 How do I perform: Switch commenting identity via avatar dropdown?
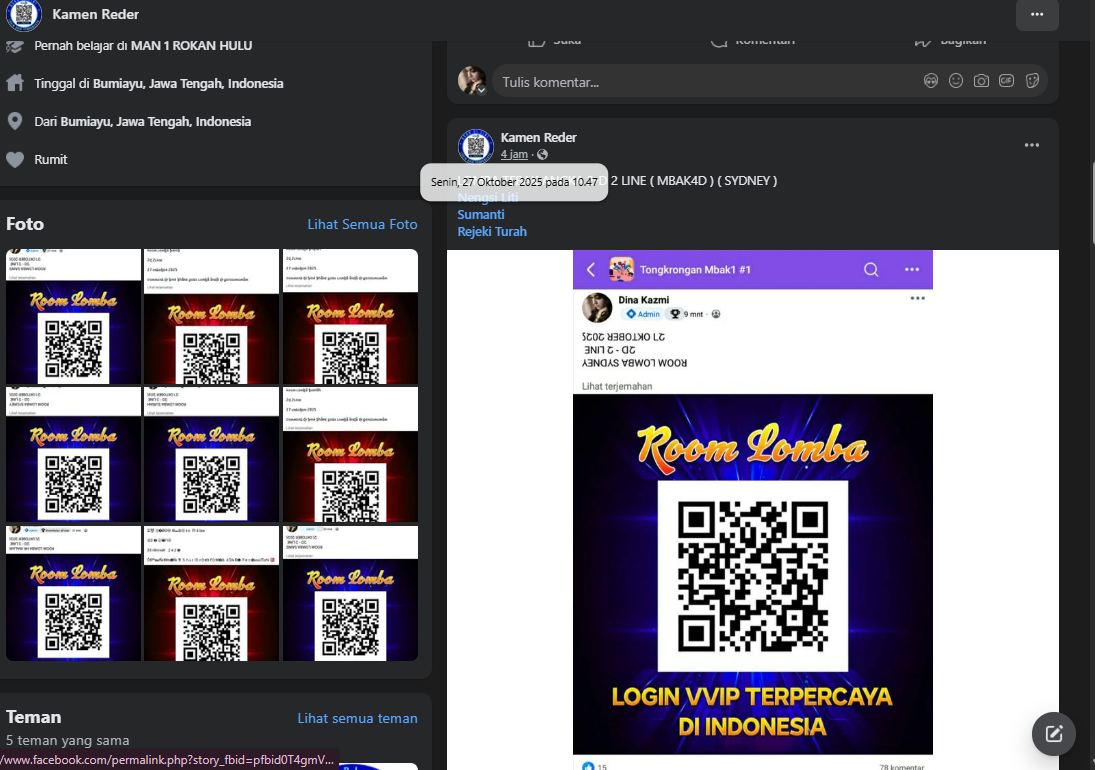[x=481, y=90]
